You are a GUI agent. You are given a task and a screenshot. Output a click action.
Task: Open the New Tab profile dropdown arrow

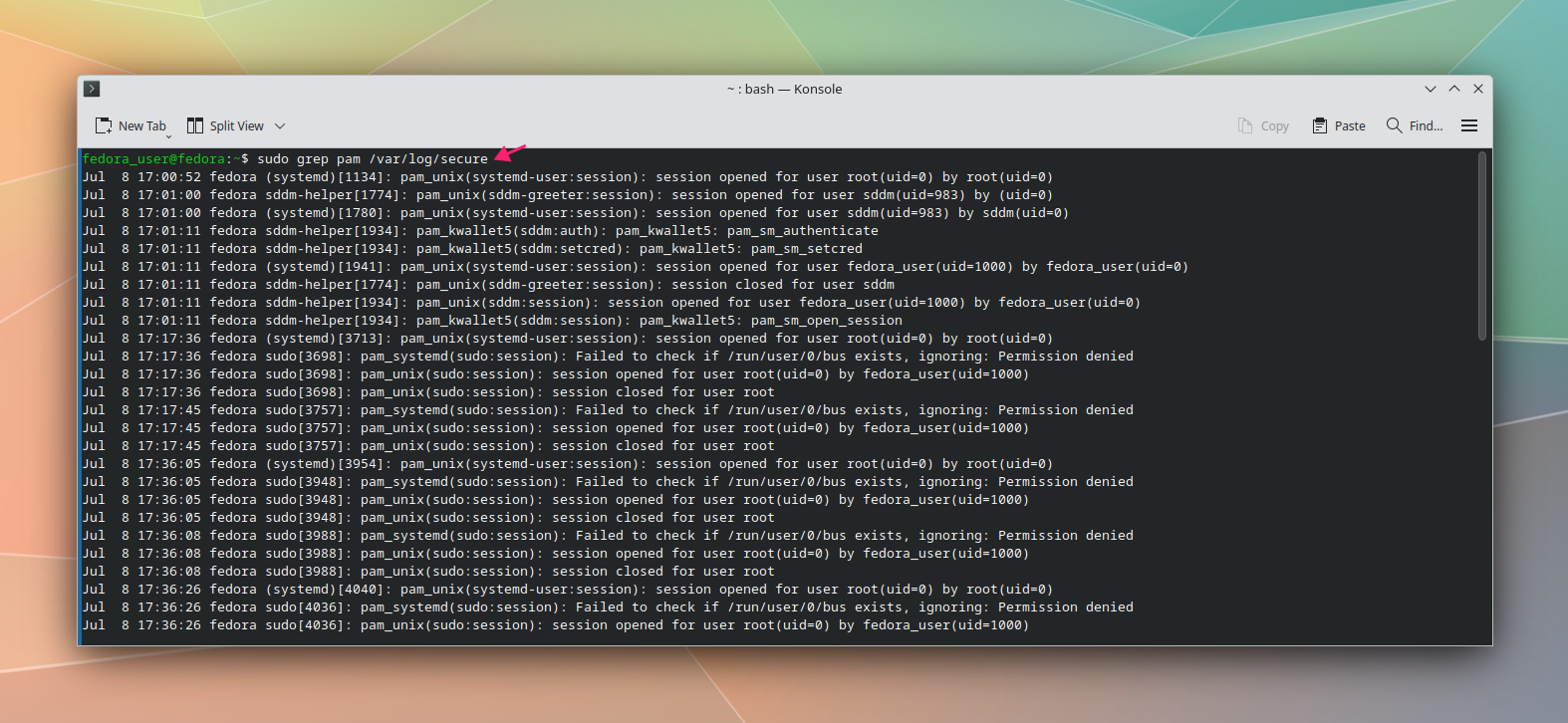point(169,135)
